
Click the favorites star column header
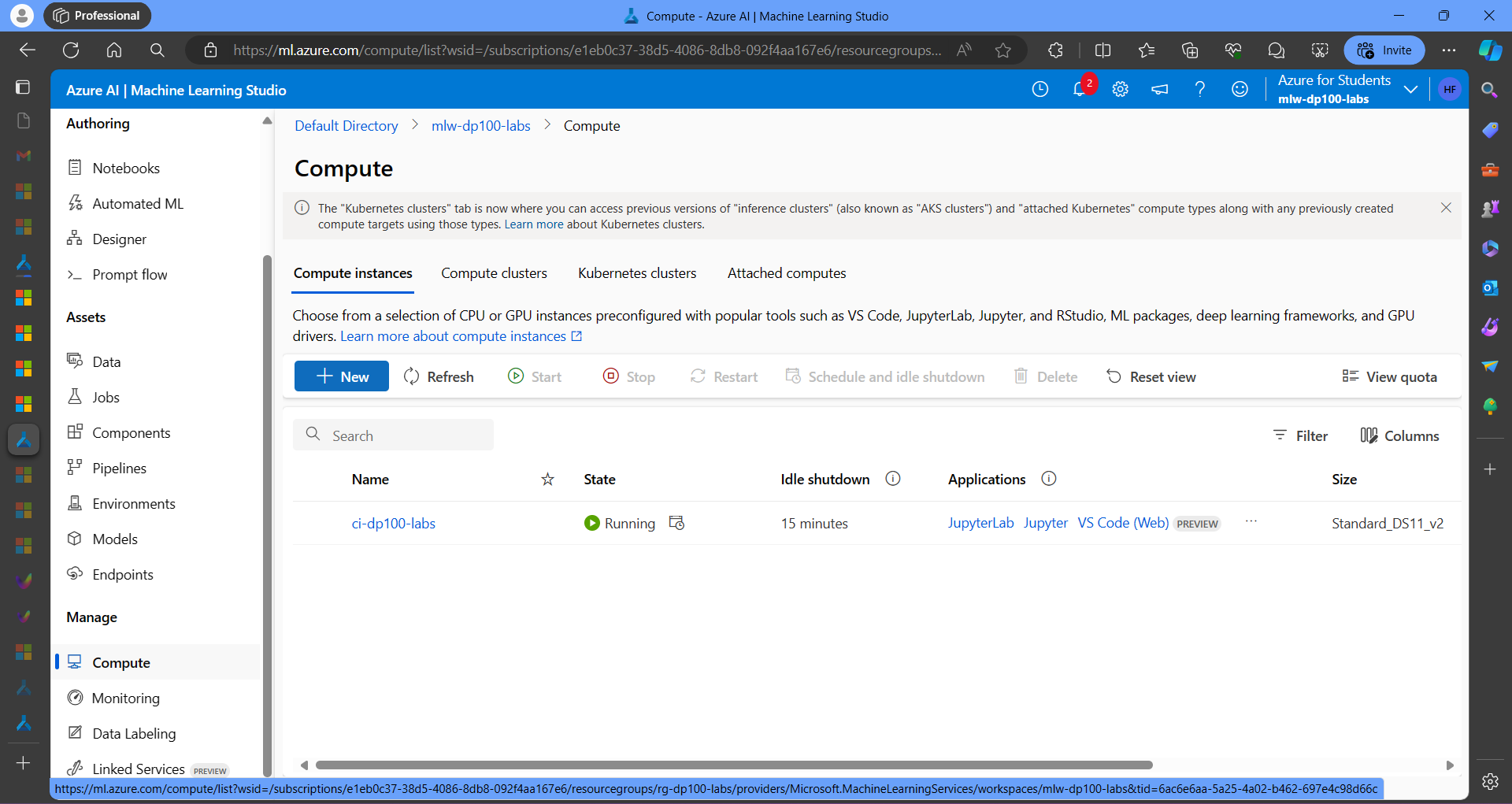[x=547, y=479]
